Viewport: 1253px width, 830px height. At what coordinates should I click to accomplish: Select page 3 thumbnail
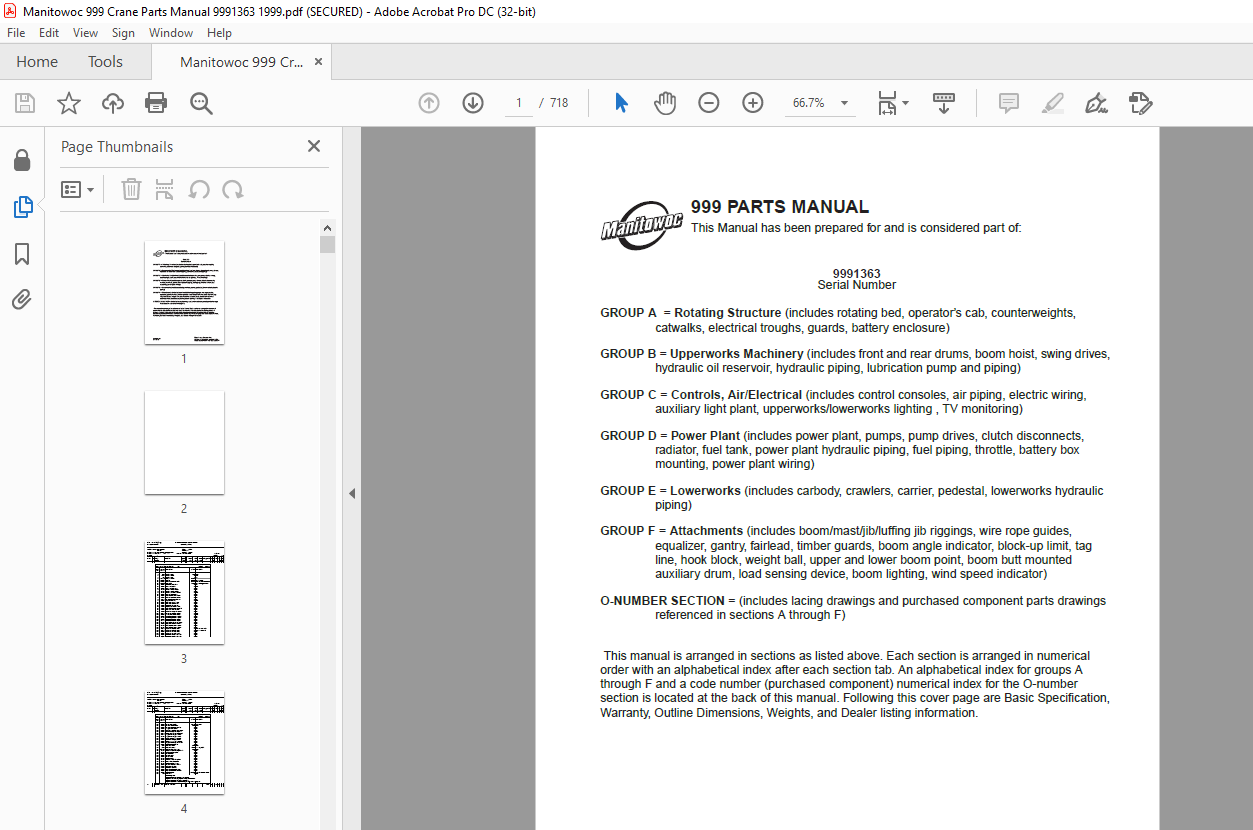[x=184, y=593]
